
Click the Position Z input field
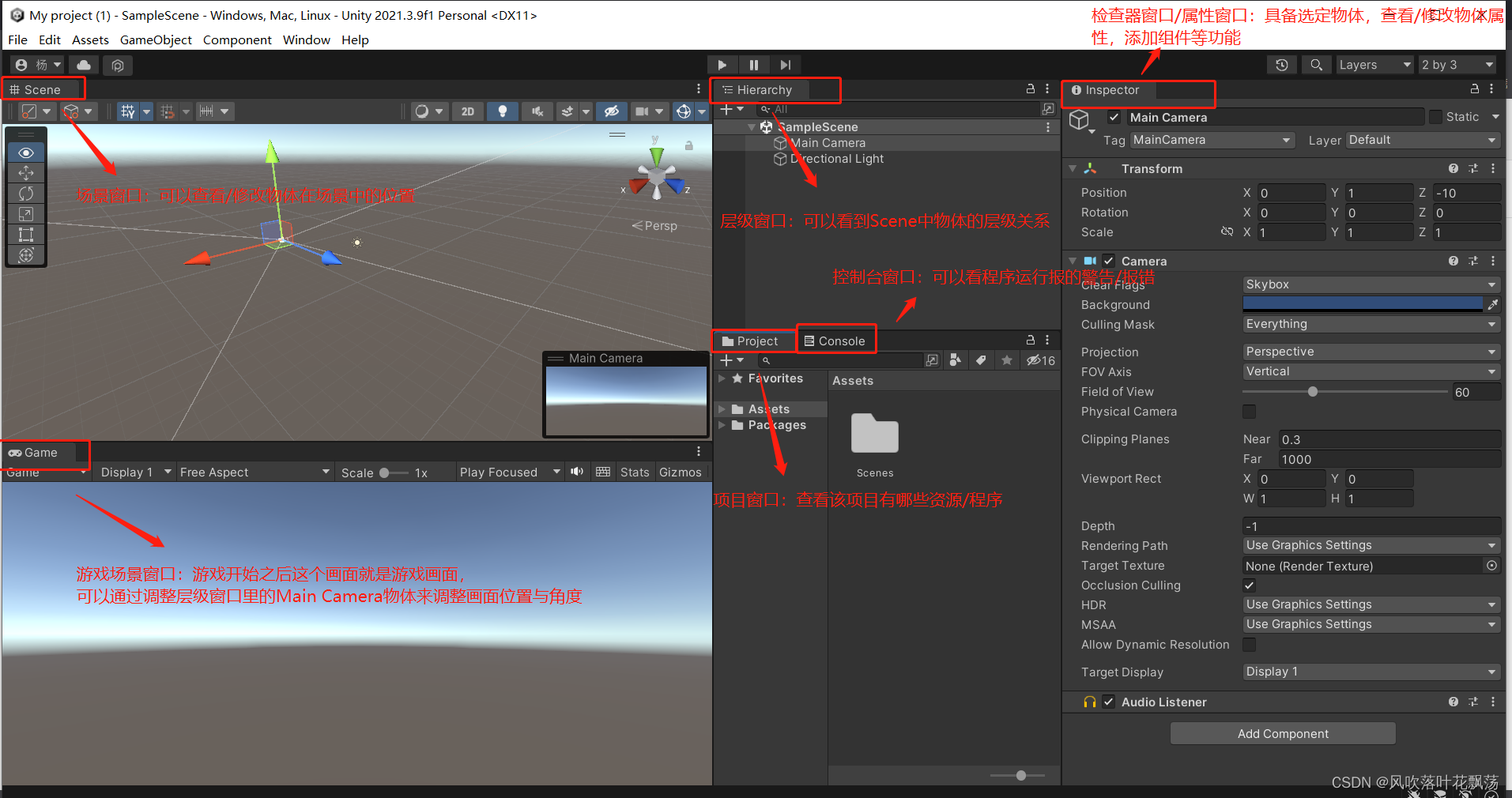[x=1466, y=193]
